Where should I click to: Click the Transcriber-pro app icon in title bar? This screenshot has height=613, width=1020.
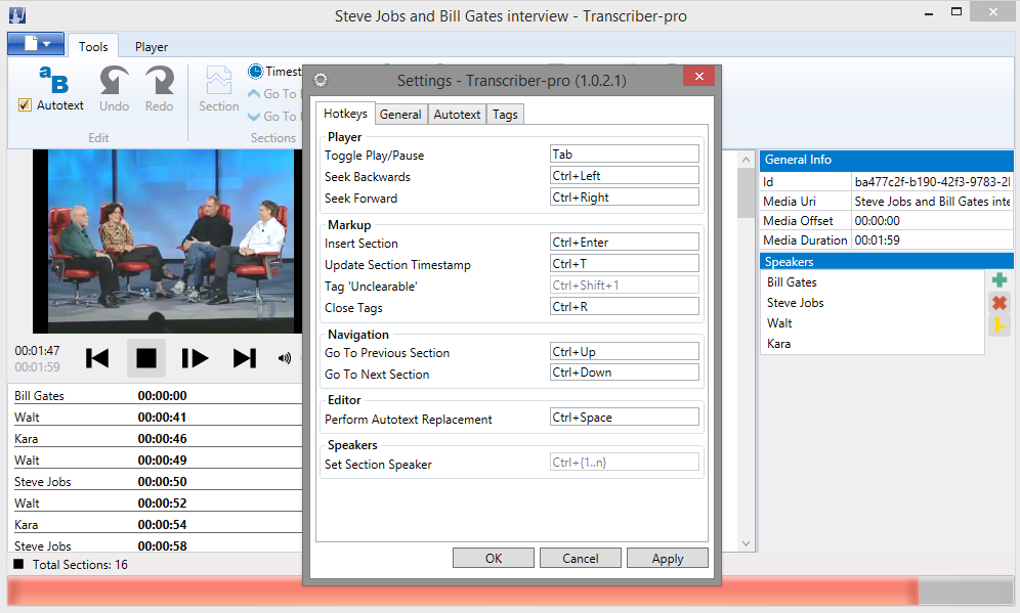(x=17, y=14)
